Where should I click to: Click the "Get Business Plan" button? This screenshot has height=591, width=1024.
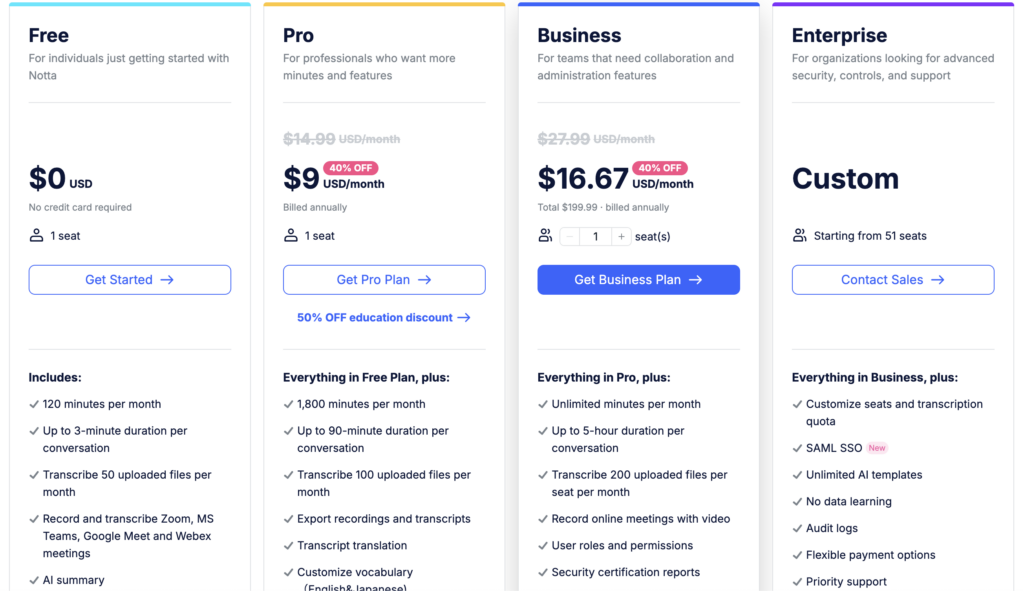[638, 280]
